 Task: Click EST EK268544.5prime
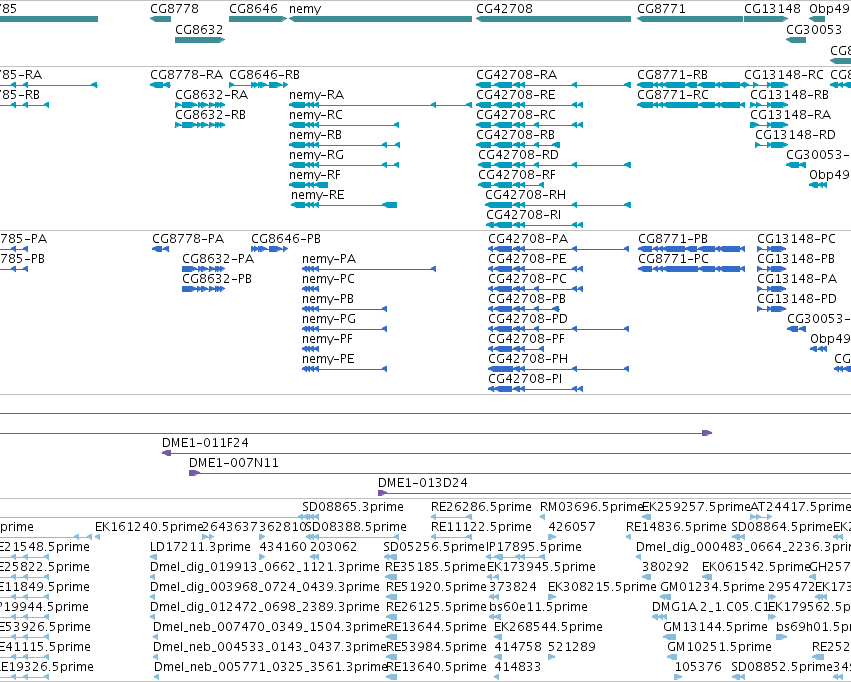(x=548, y=627)
